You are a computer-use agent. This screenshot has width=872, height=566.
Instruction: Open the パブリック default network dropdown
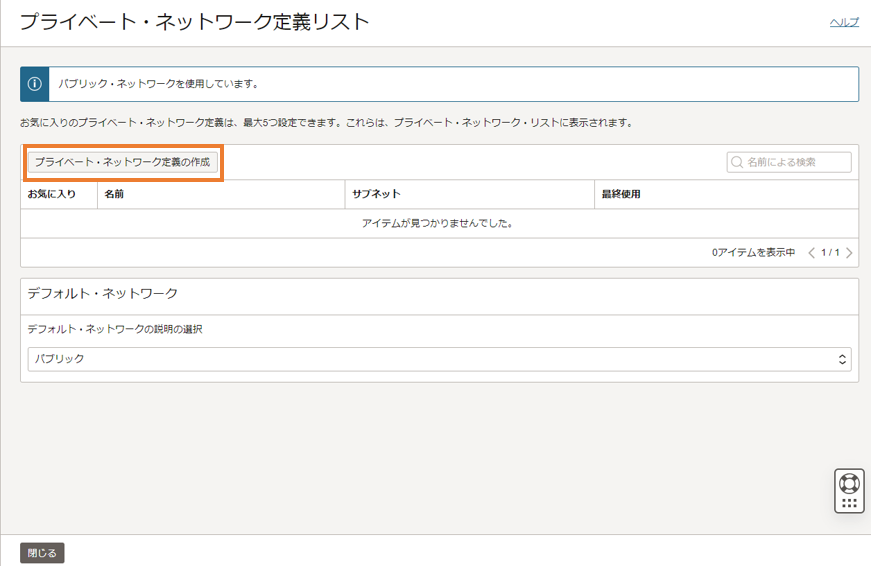[x=438, y=359]
